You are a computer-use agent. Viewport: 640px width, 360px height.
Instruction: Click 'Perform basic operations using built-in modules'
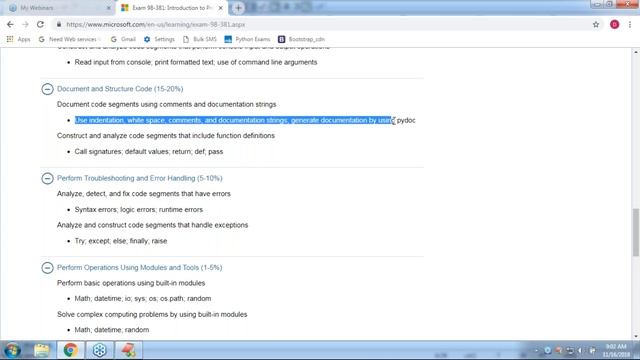coord(131,283)
